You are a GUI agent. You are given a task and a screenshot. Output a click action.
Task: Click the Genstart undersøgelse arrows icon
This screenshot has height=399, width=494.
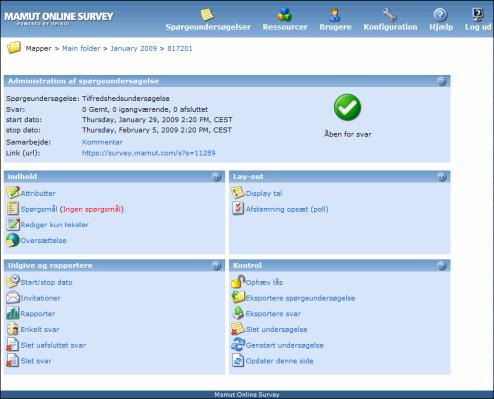[238, 344]
